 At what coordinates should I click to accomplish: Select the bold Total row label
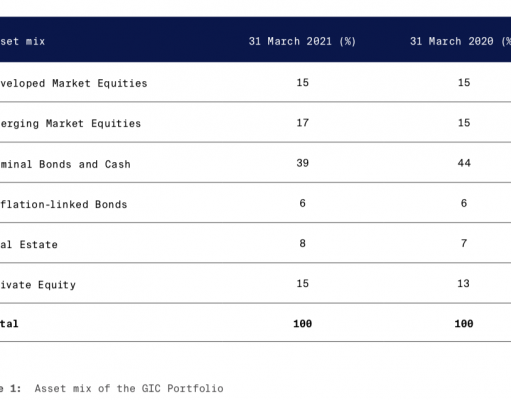(x=9, y=323)
